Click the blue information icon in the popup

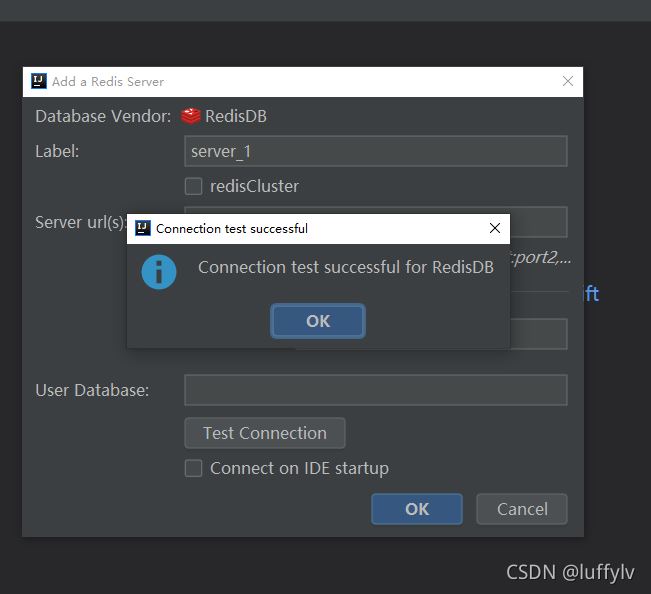click(159, 271)
